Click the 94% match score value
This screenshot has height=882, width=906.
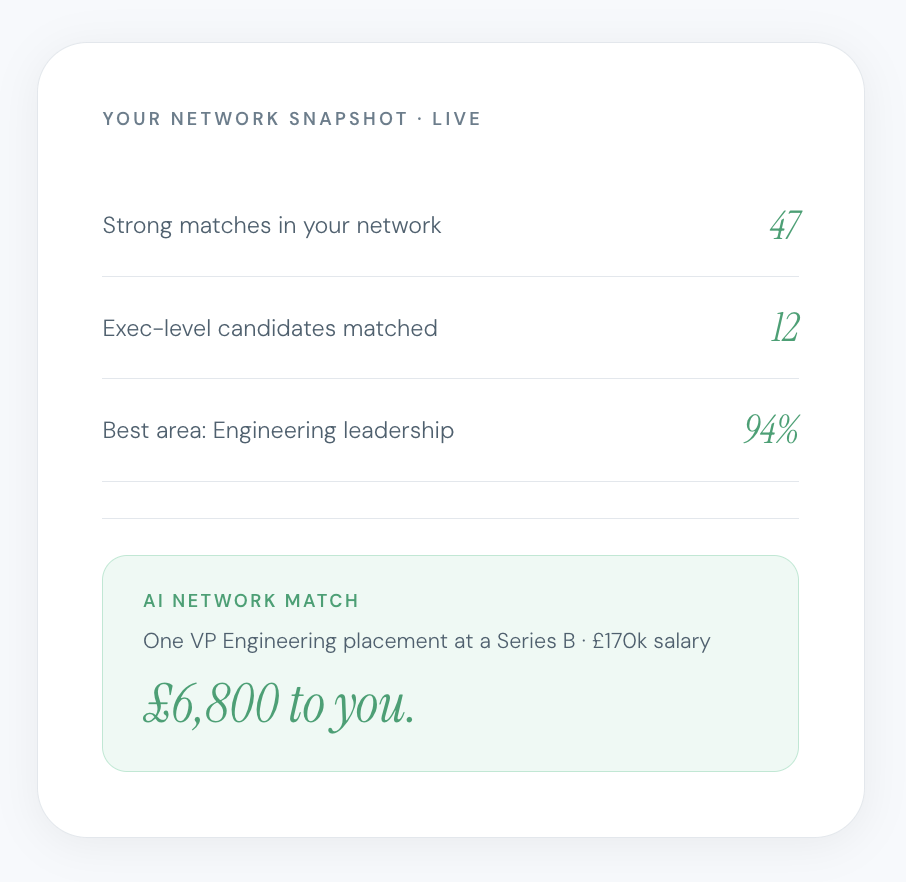click(771, 430)
